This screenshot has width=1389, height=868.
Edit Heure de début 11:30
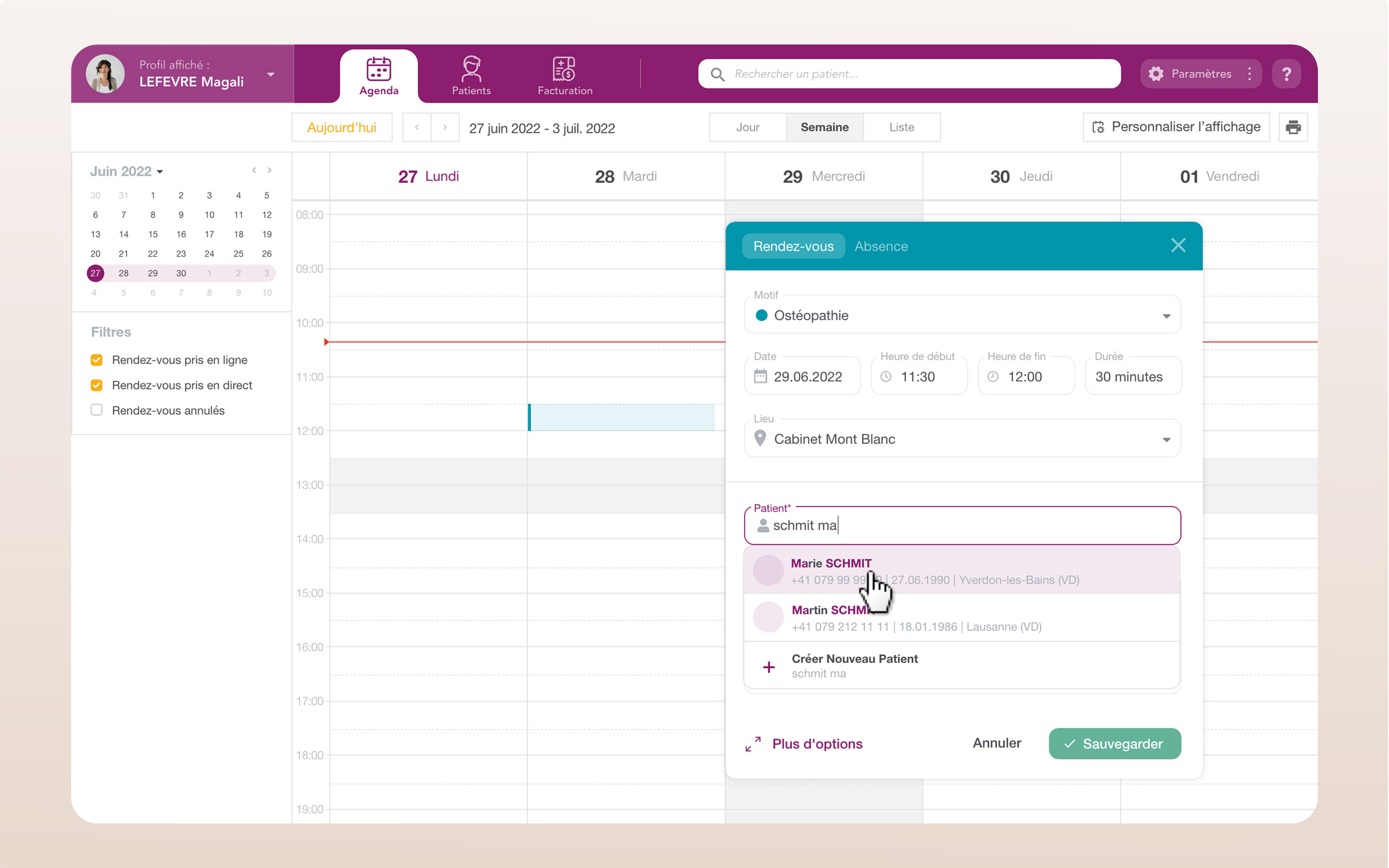919,376
